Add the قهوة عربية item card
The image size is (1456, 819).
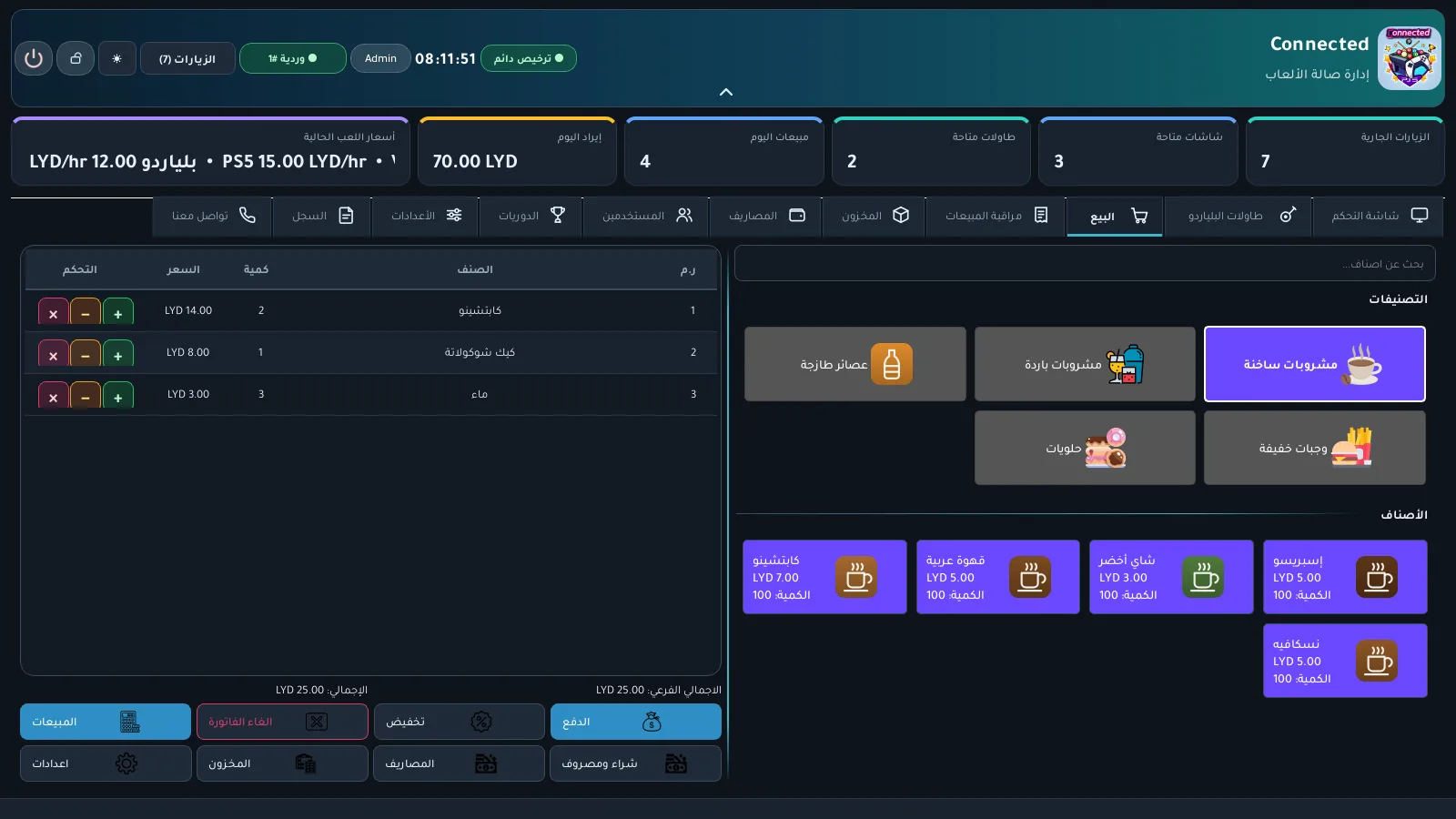pyautogui.click(x=998, y=577)
